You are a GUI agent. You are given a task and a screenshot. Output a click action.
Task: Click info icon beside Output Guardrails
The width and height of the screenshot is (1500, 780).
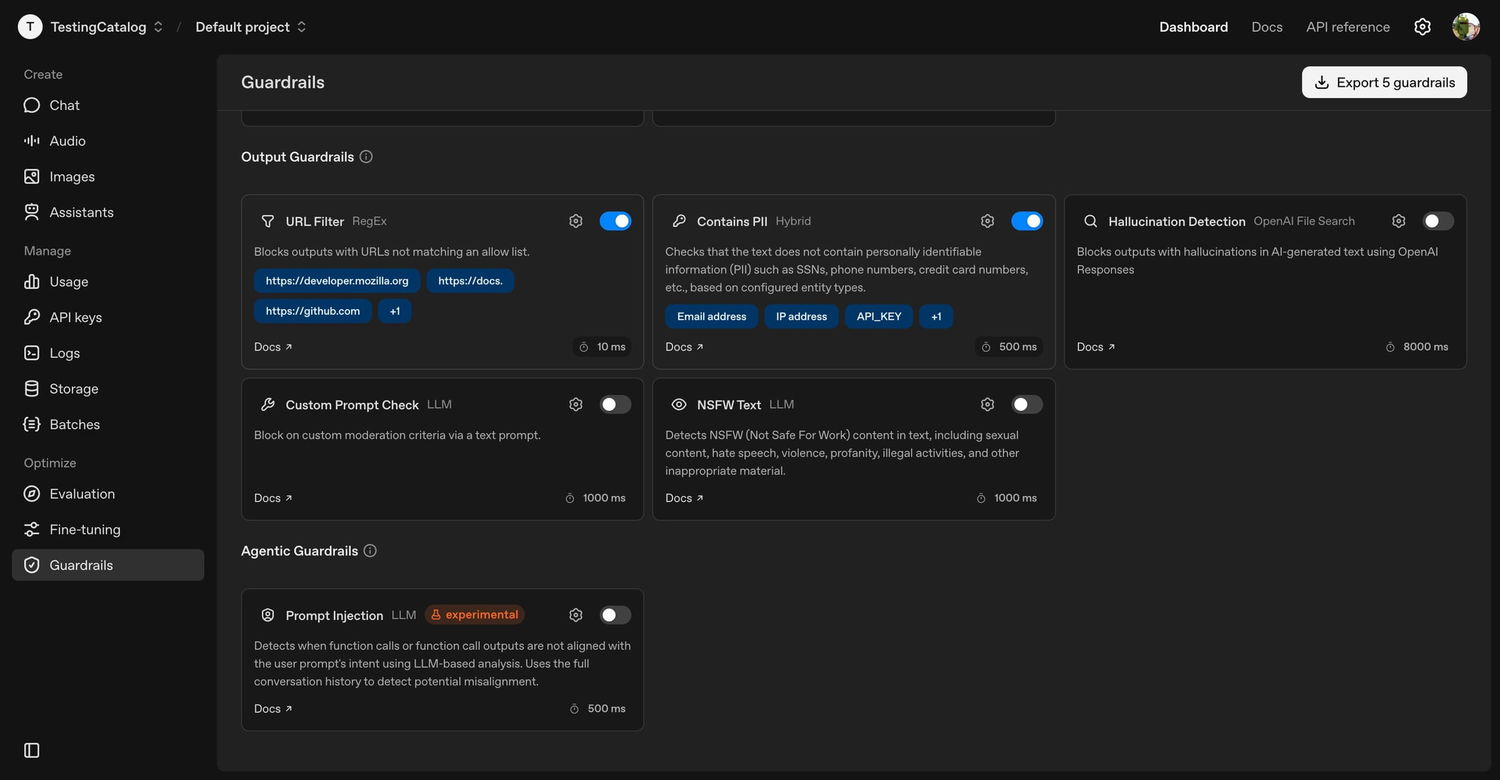(x=366, y=157)
